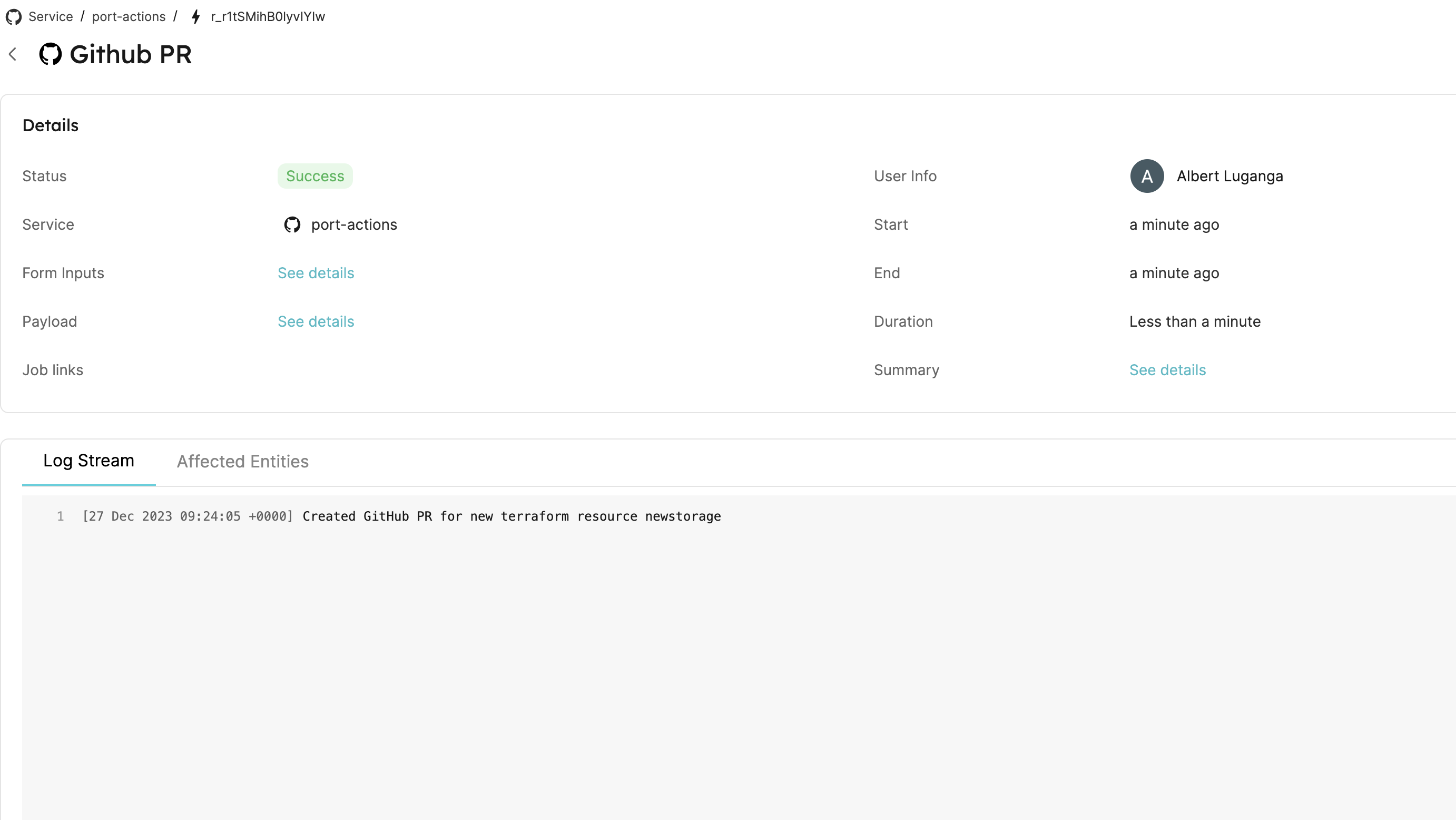Click the lightning bolt run icon

195,17
